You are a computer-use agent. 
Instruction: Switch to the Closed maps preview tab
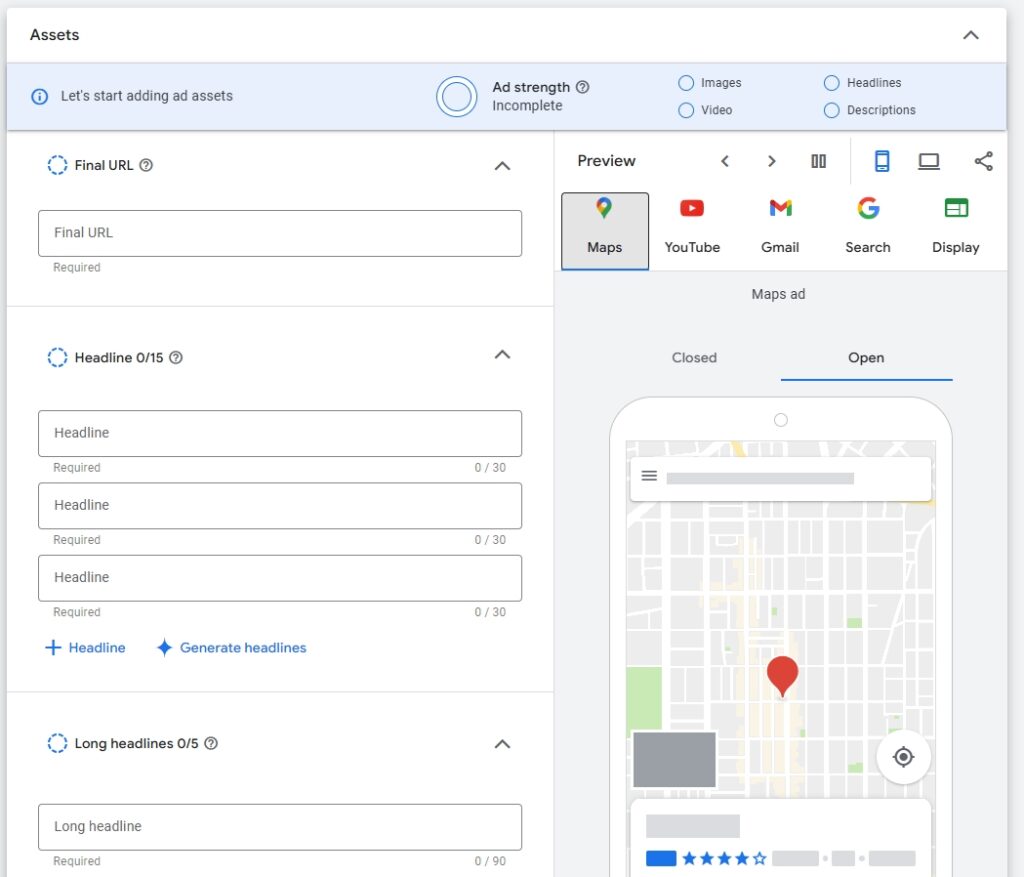[694, 357]
